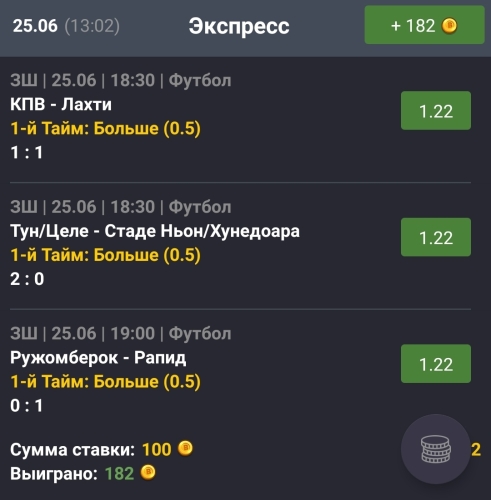Click the 25.06 (13:02) date stamp
Image resolution: width=491 pixels, height=500 pixels.
tap(66, 26)
